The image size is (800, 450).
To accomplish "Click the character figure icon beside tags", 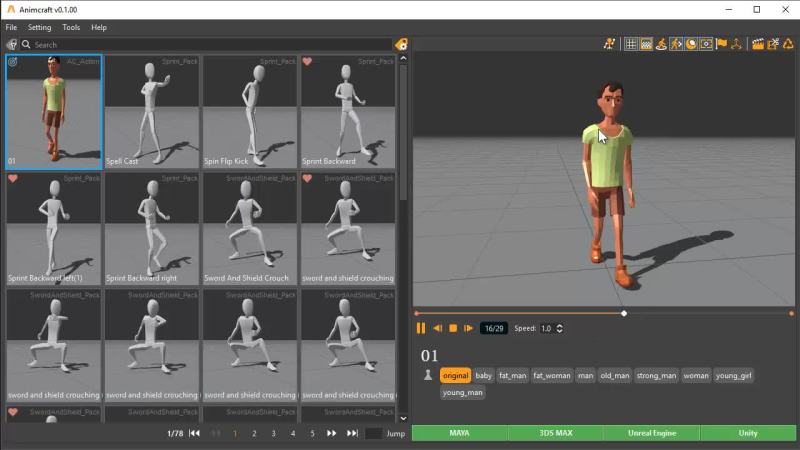I will click(428, 376).
